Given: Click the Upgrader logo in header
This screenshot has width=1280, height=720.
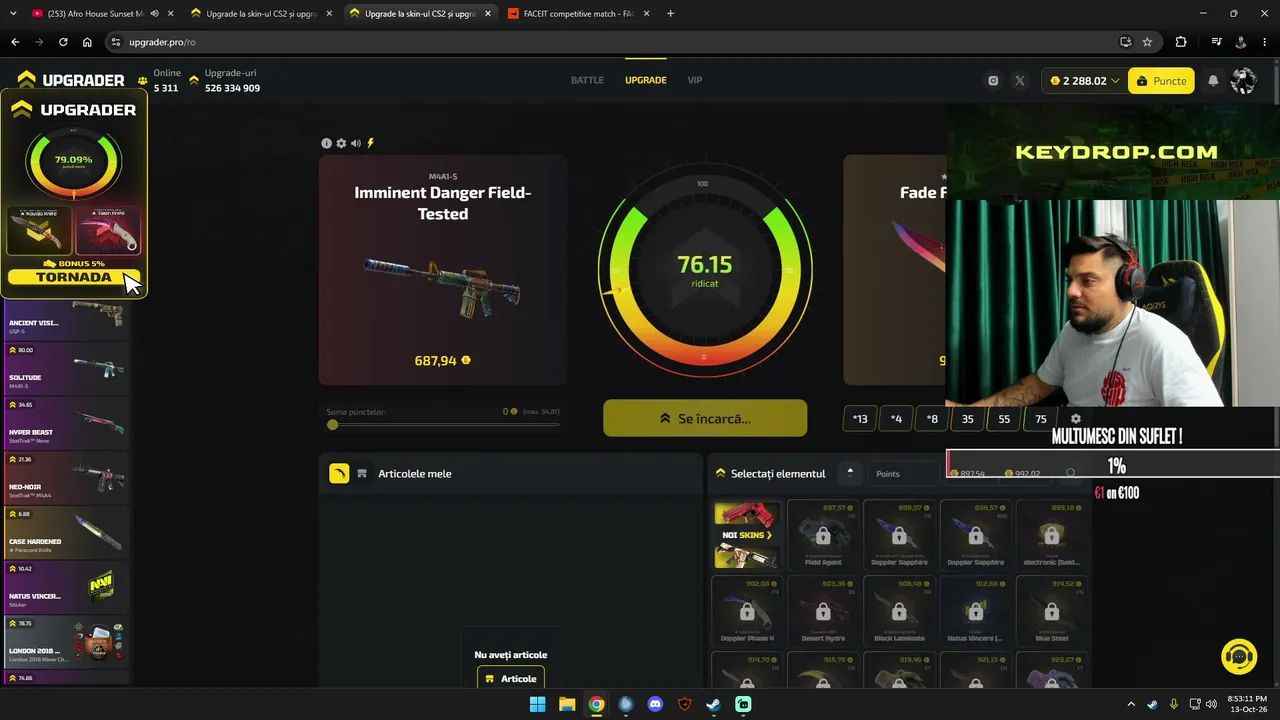Looking at the screenshot, I should [x=71, y=80].
